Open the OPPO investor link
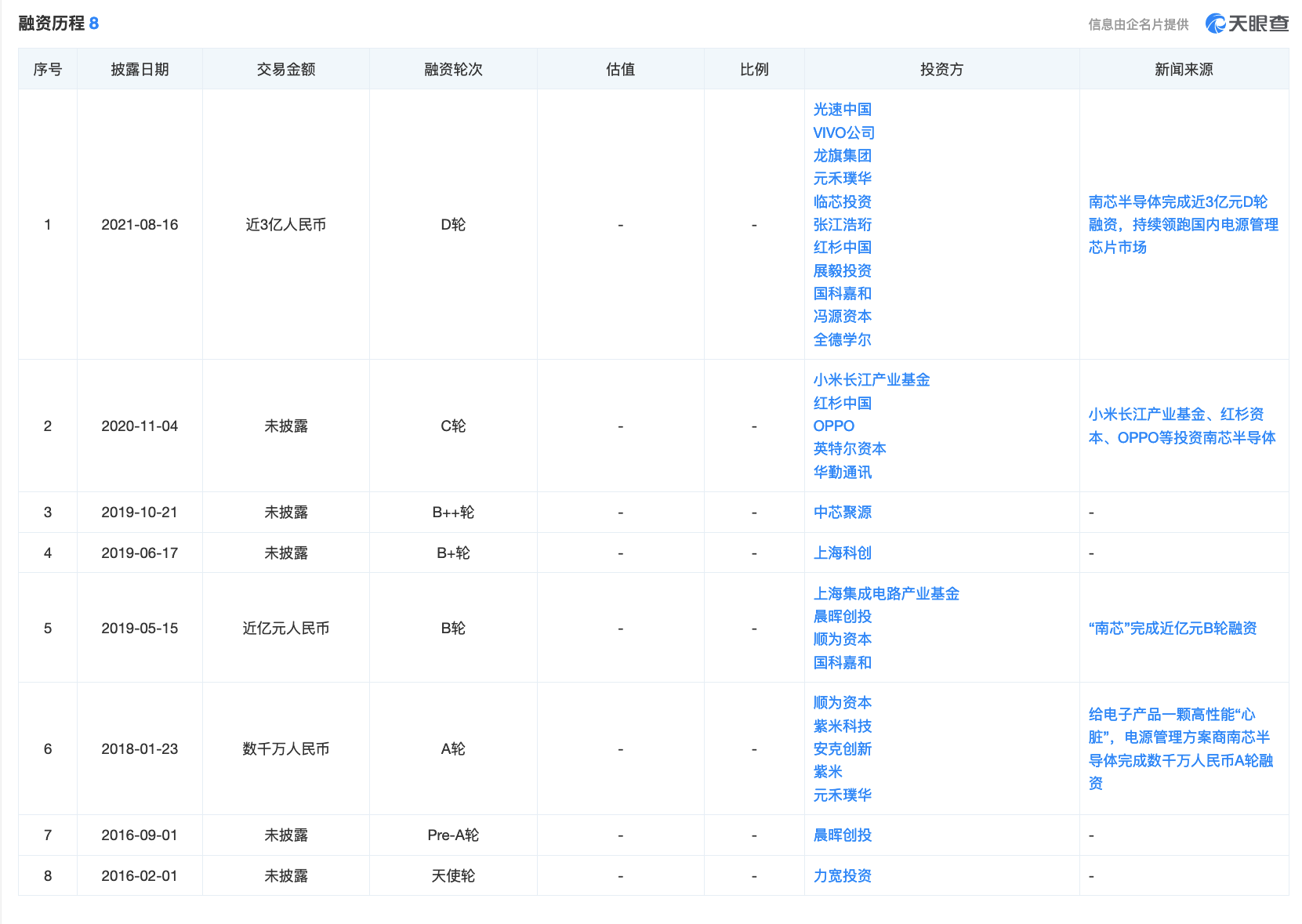Image resolution: width=1302 pixels, height=924 pixels. (833, 426)
